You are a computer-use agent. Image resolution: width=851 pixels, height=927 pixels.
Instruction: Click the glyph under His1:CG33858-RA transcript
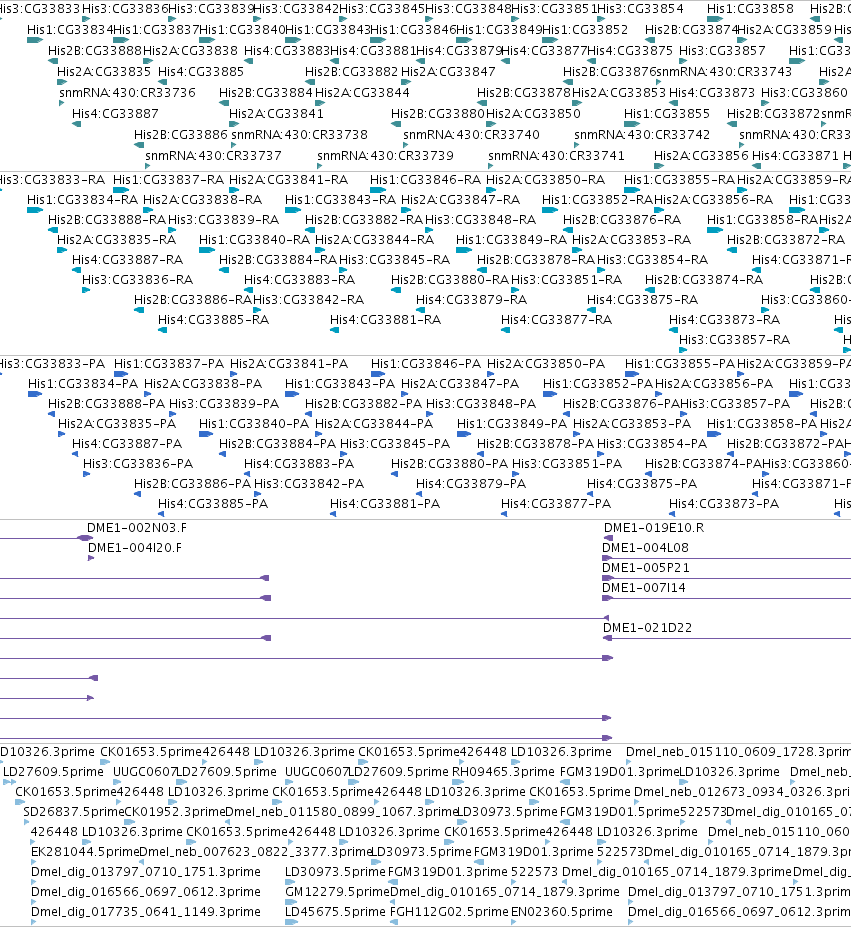click(x=715, y=230)
